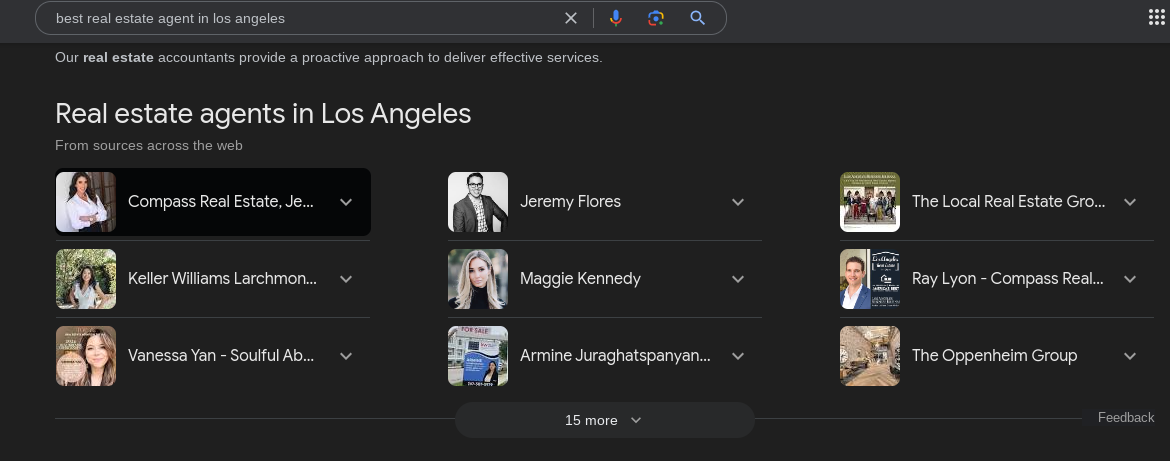Expand The Oppenheim Group listing chevron

pos(1130,356)
